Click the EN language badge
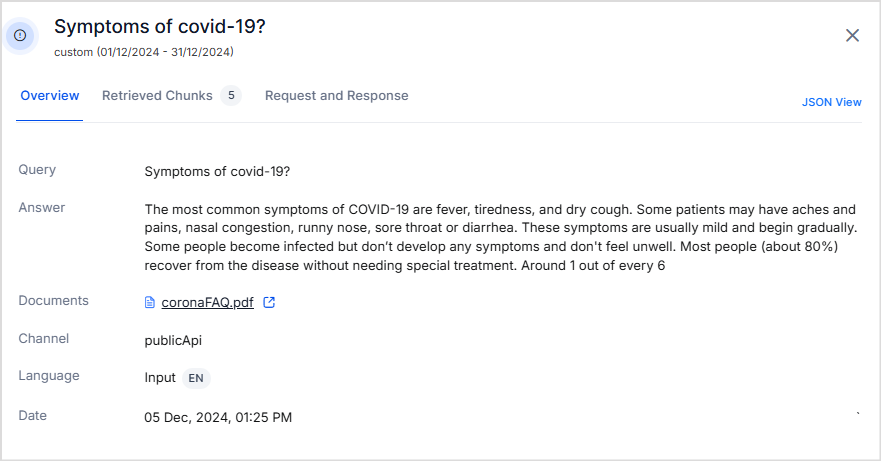881x461 pixels. 196,378
